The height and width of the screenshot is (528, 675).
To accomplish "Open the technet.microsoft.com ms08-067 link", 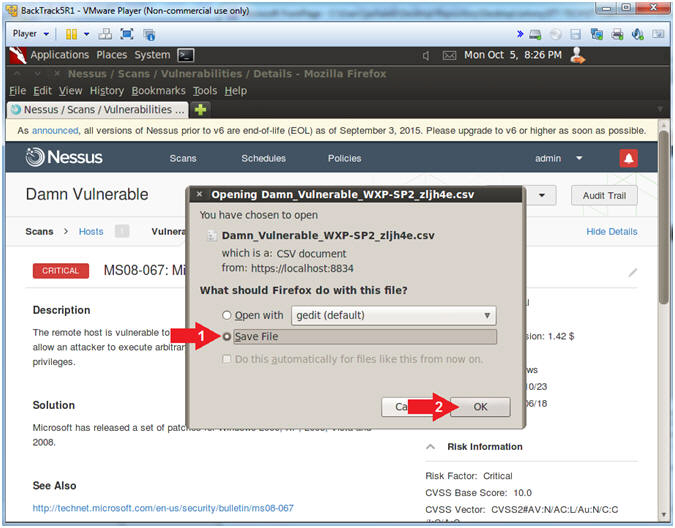I will pyautogui.click(x=163, y=508).
